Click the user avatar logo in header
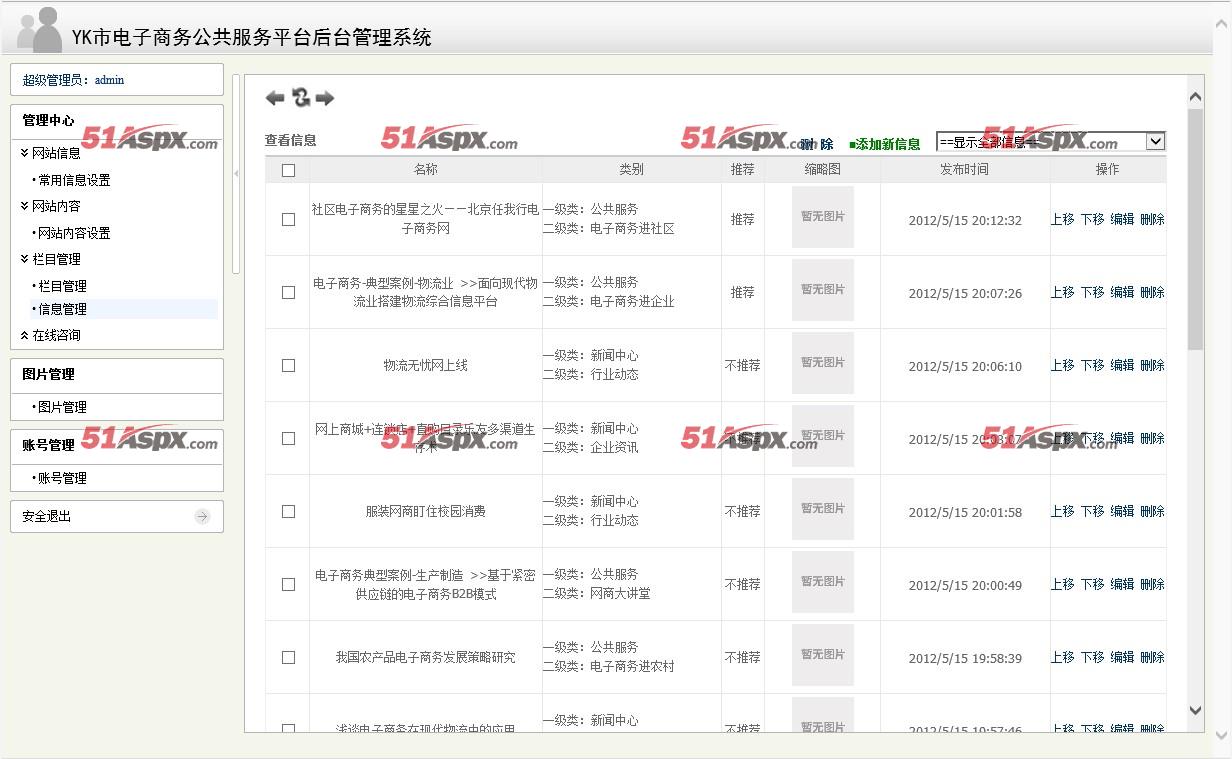Screen dimensions: 1232x759 click(39, 29)
